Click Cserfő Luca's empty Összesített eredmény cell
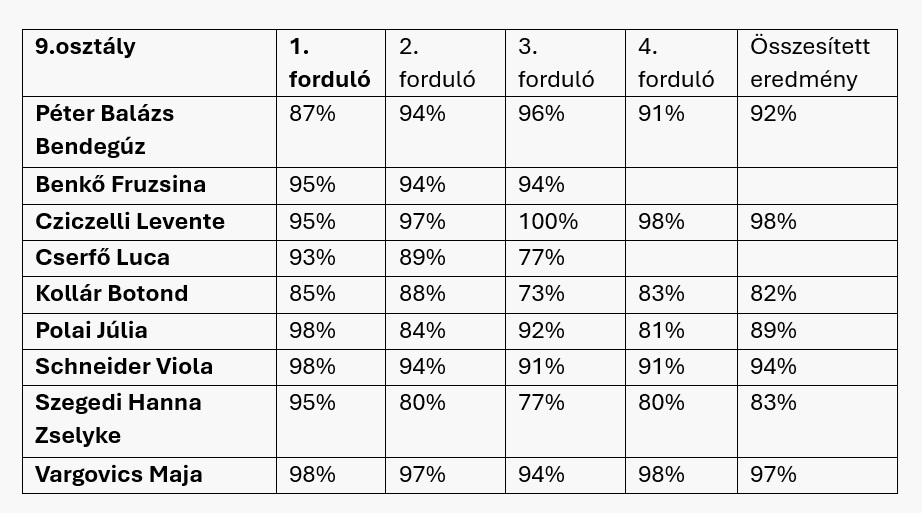 click(x=817, y=257)
